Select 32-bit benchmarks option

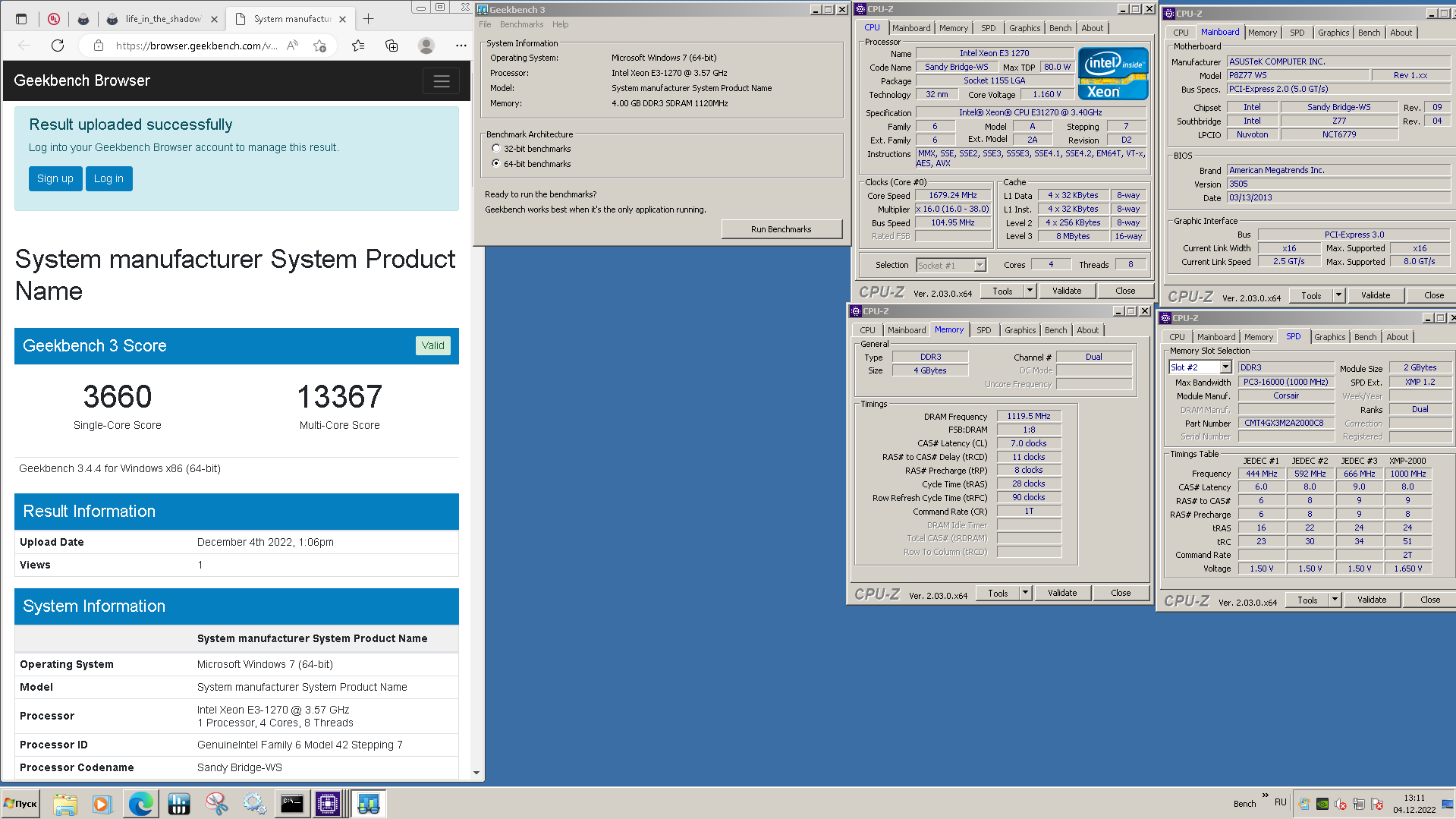coord(496,149)
